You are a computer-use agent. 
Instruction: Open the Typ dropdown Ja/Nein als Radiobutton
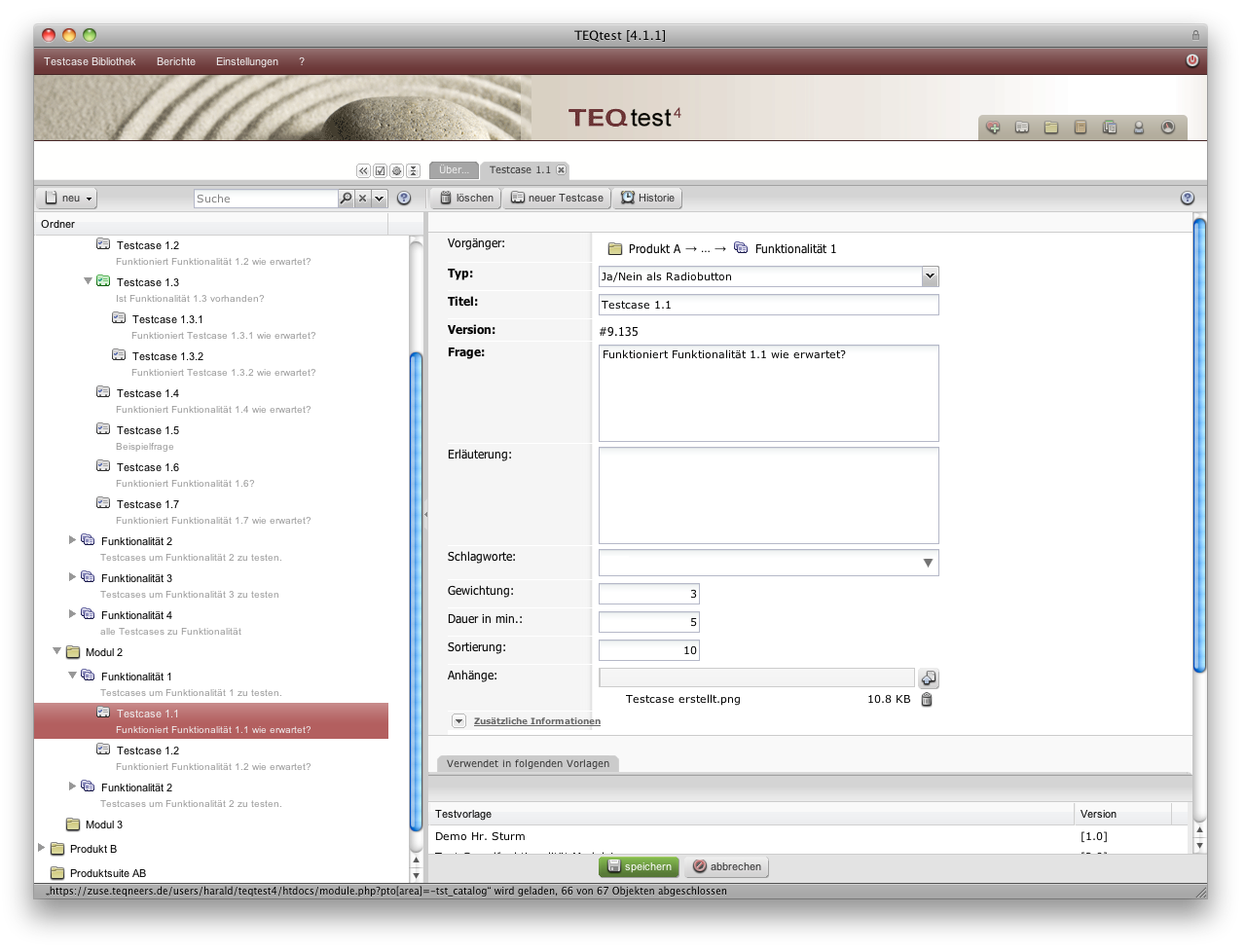[x=769, y=276]
